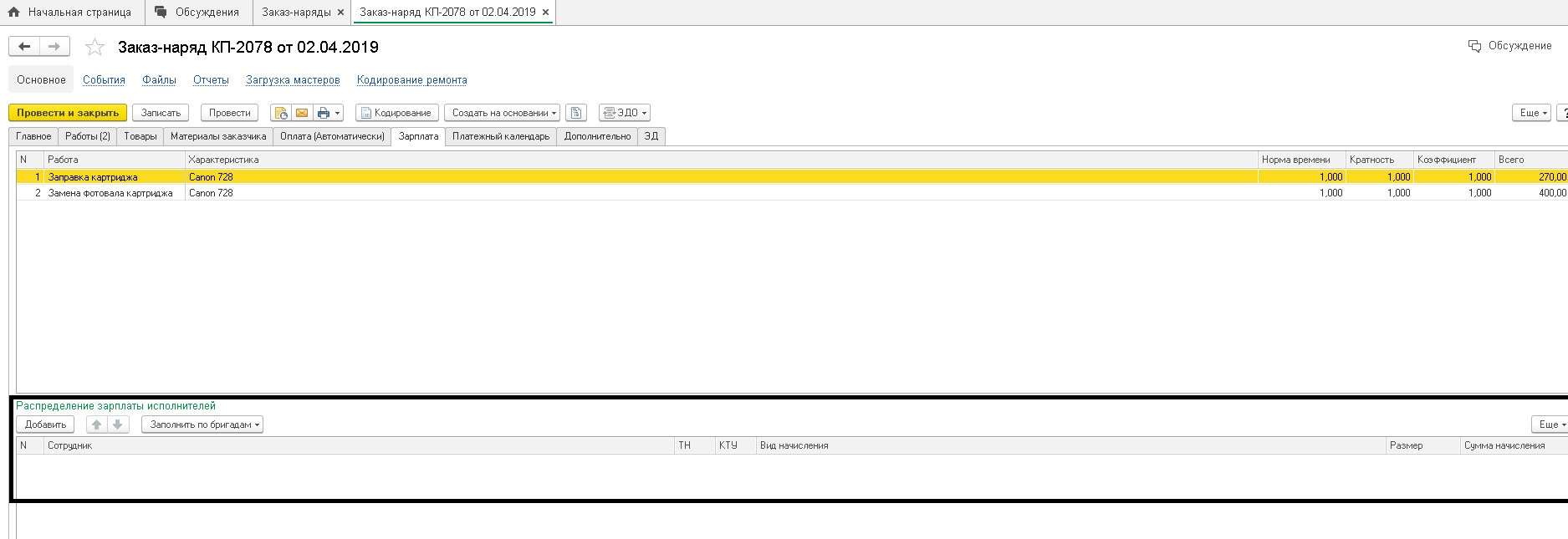This screenshot has width=1568, height=539.
Task: Switch to the Работы (2) tab
Action: tap(88, 136)
